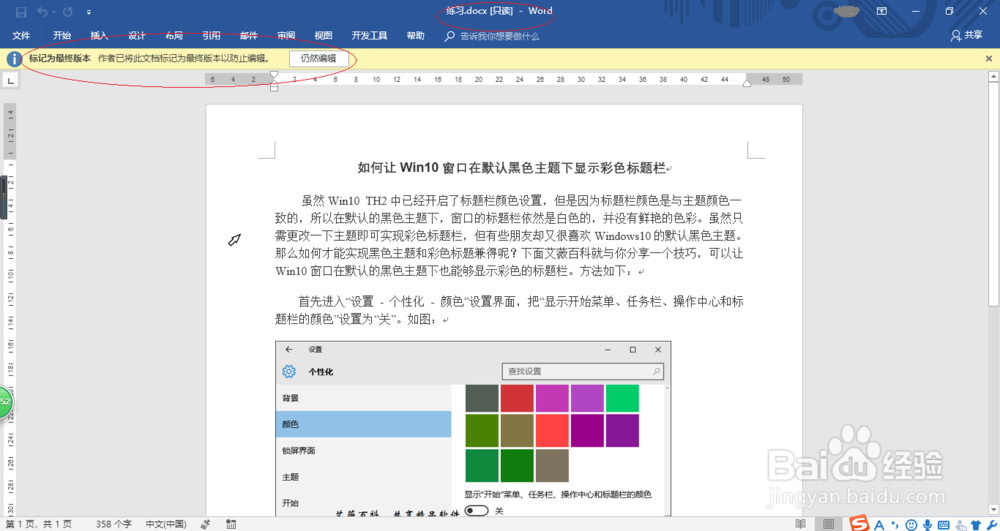Open the Ribbon Display Options icon
Screen dimensions: 1000x531
click(x=881, y=11)
